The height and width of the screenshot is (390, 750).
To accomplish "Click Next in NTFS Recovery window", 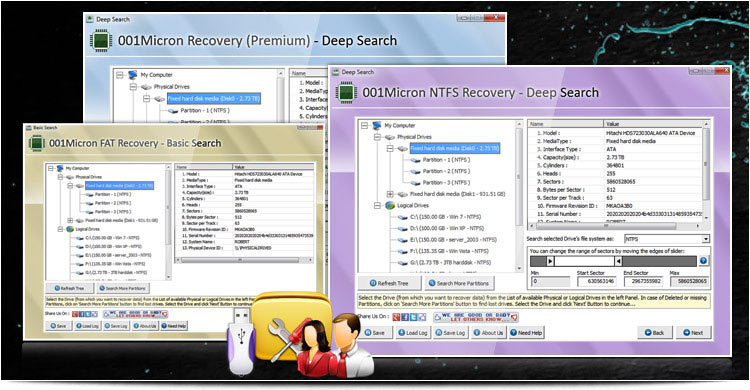I will click(693, 333).
